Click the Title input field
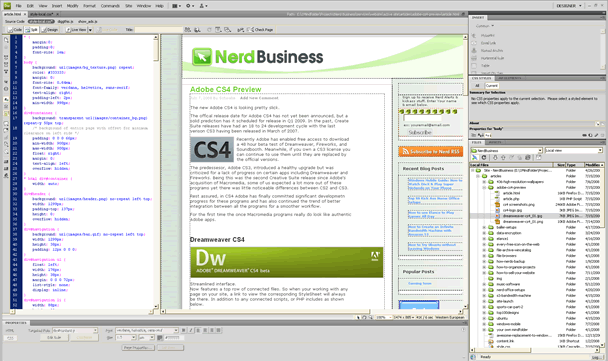This screenshot has width=608, height=361. click(x=158, y=29)
